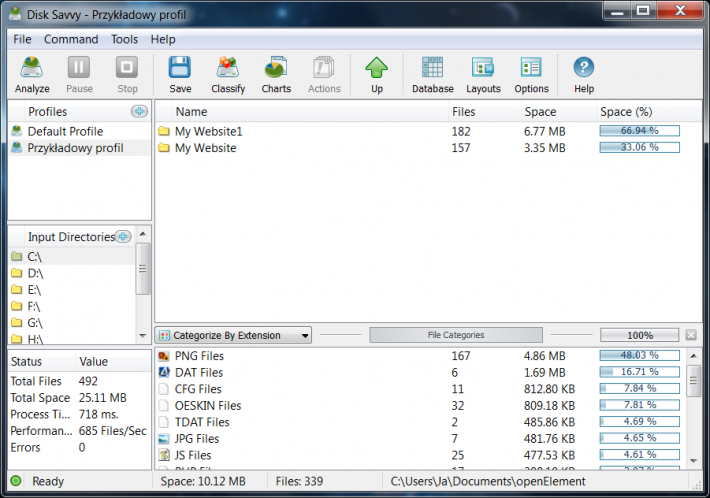Click the Pause toolbar button
Image resolution: width=710 pixels, height=498 pixels.
(79, 75)
